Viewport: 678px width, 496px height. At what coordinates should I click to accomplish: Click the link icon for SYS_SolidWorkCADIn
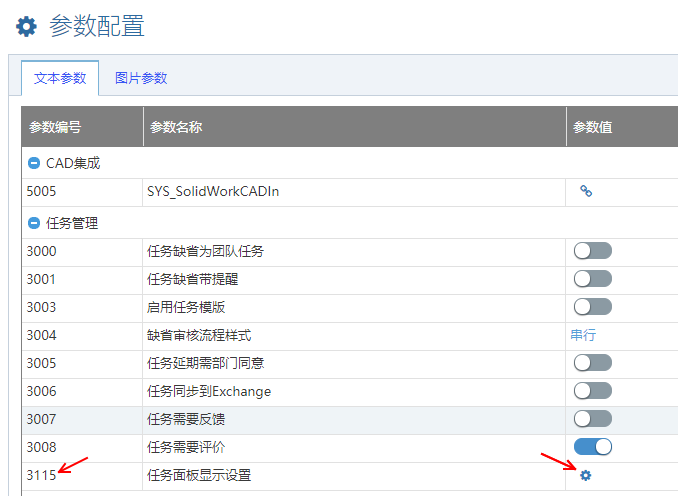click(x=586, y=191)
